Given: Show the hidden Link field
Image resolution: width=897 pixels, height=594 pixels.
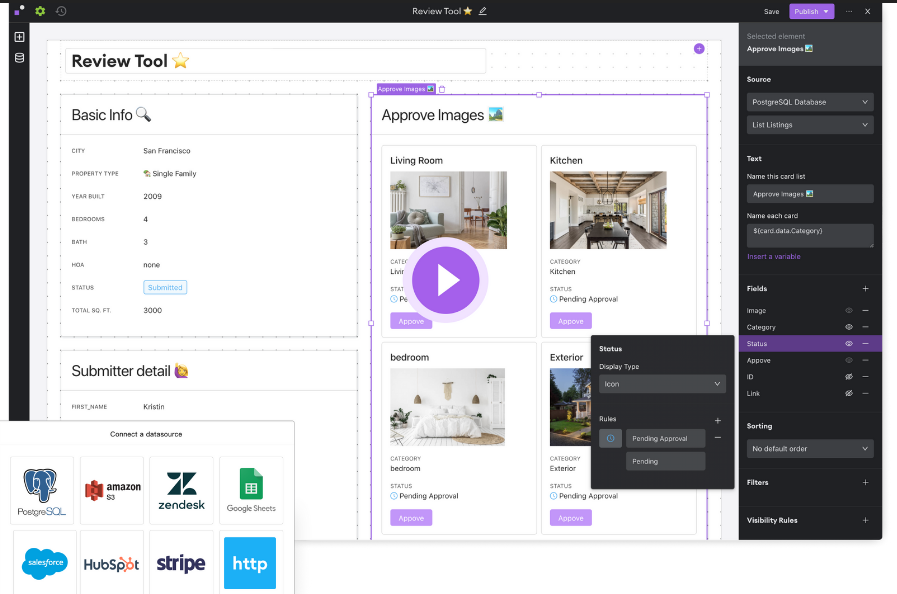Looking at the screenshot, I should (849, 393).
